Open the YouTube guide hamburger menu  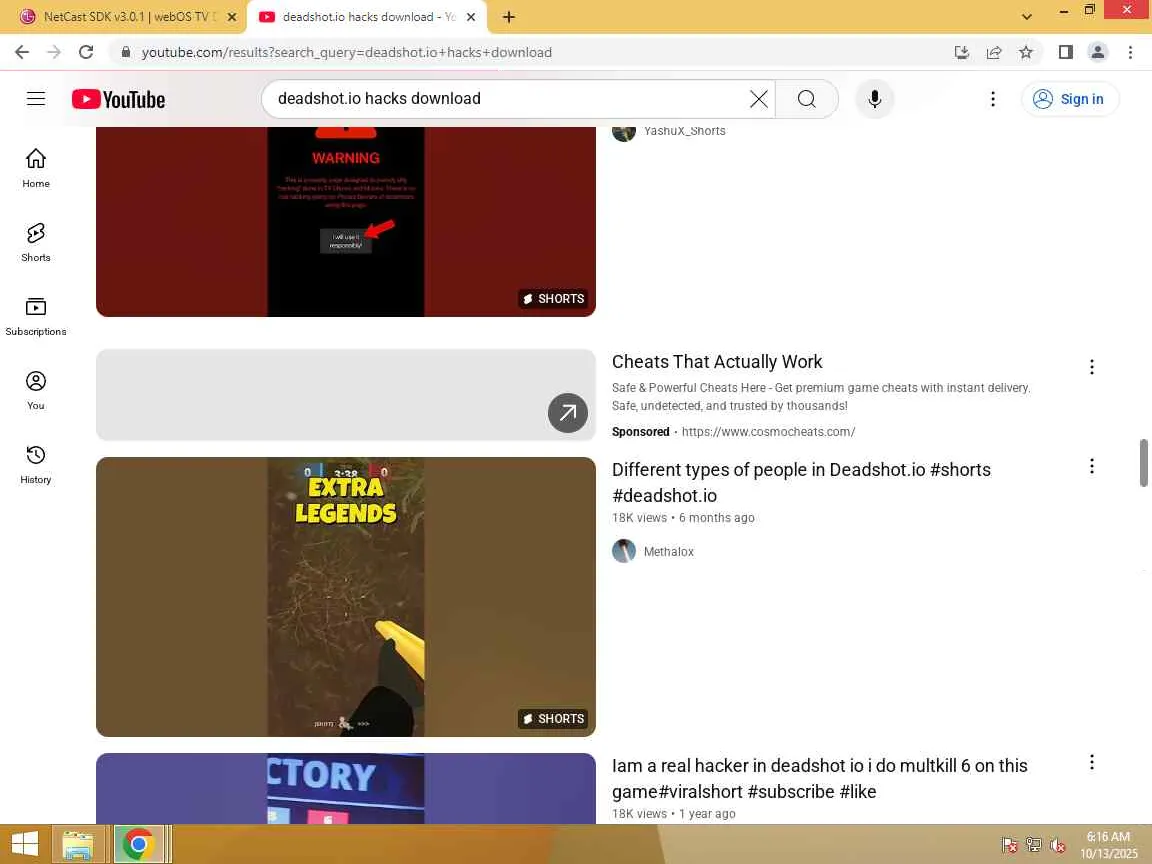pyautogui.click(x=36, y=98)
